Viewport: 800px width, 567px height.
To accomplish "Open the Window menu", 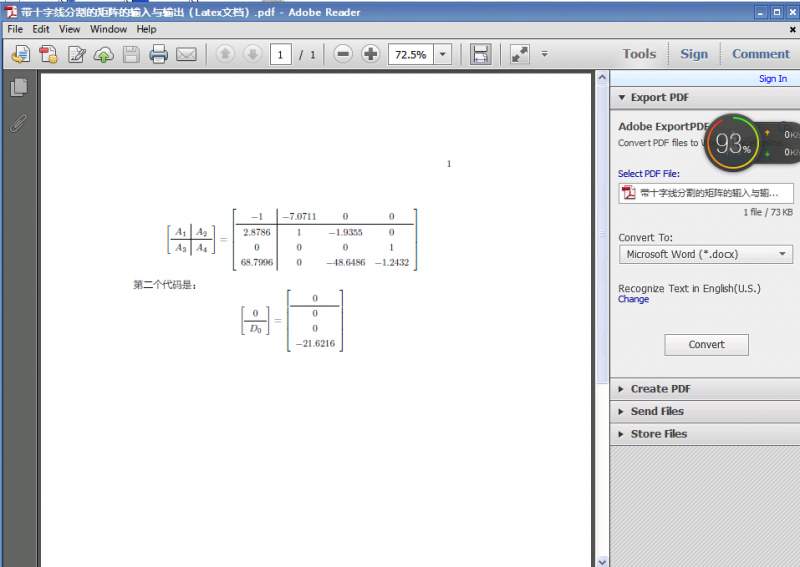I will coord(108,29).
